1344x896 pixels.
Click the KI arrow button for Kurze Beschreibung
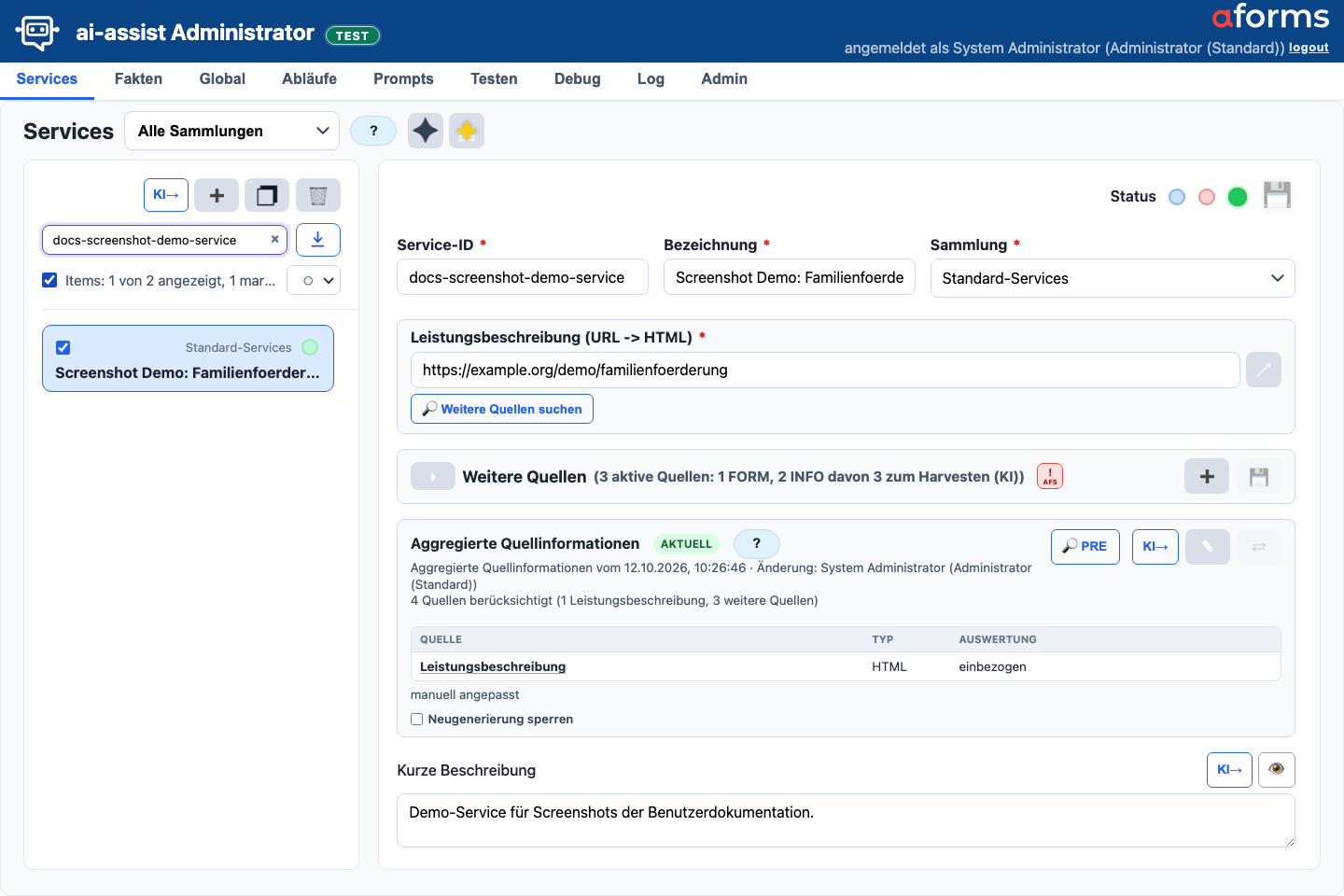pos(1229,770)
